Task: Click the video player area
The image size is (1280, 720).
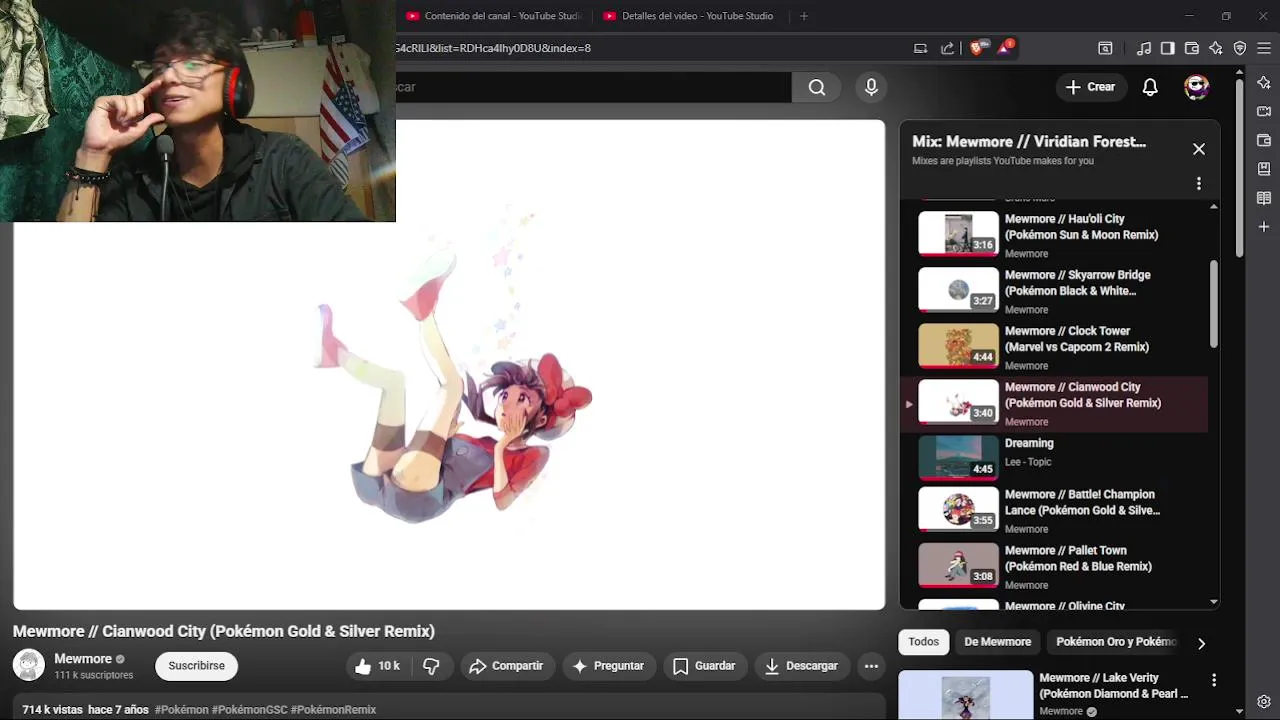Action: (x=449, y=365)
